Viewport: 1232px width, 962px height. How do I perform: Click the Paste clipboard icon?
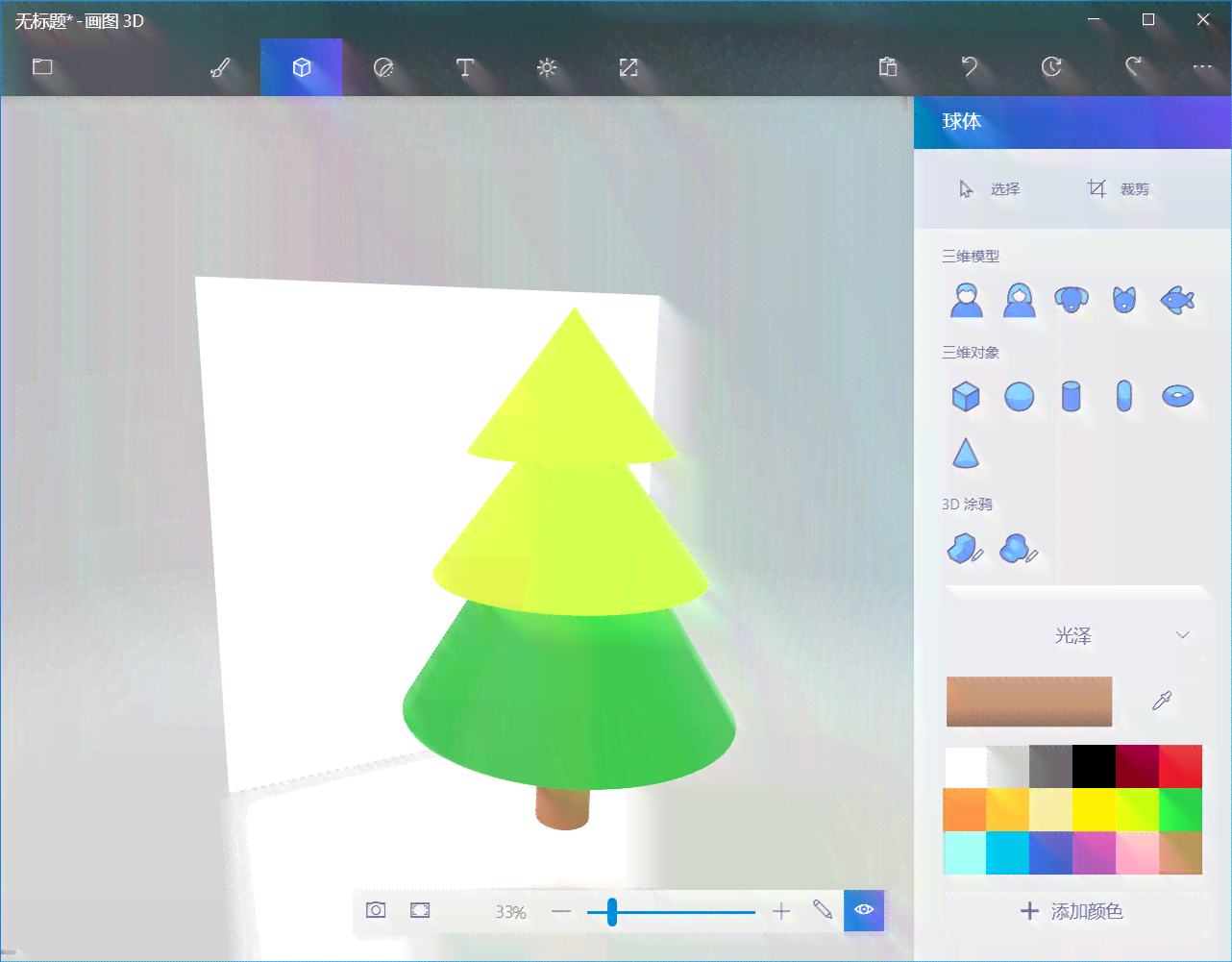pyautogui.click(x=888, y=67)
